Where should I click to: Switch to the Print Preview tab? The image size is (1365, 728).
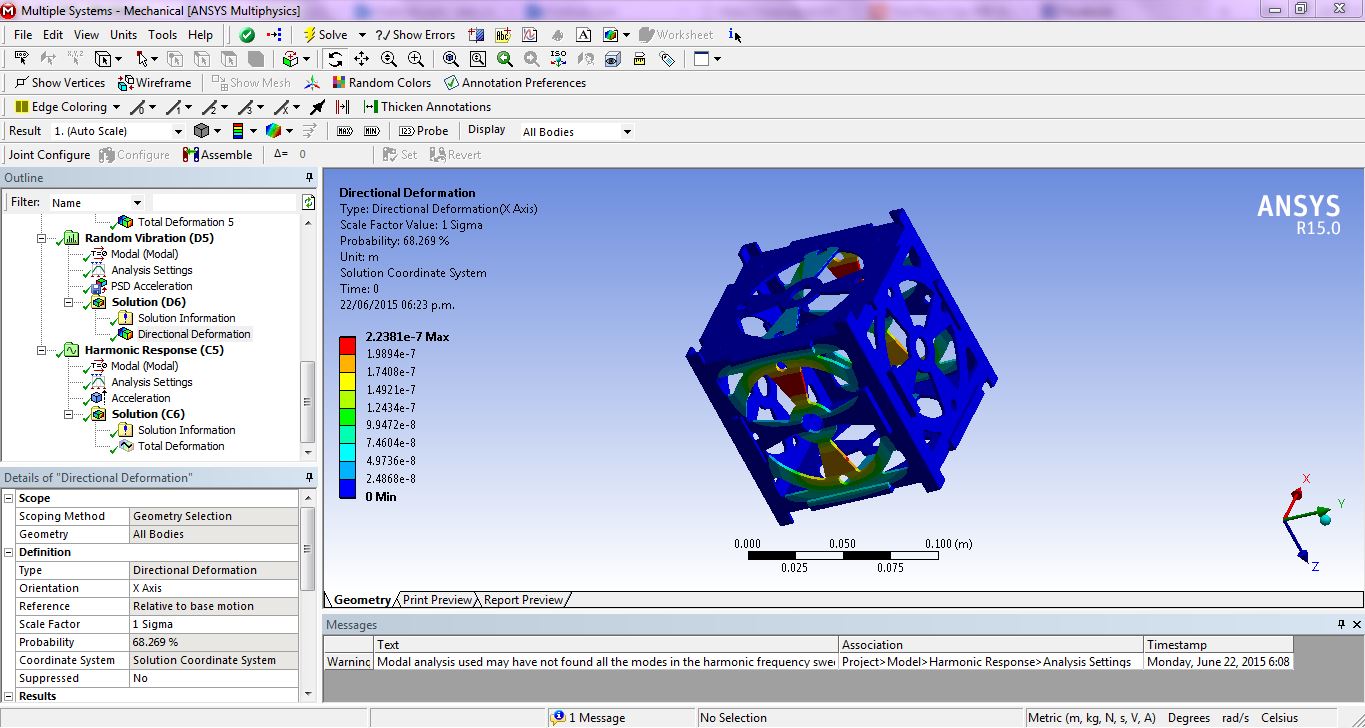pyautogui.click(x=437, y=600)
